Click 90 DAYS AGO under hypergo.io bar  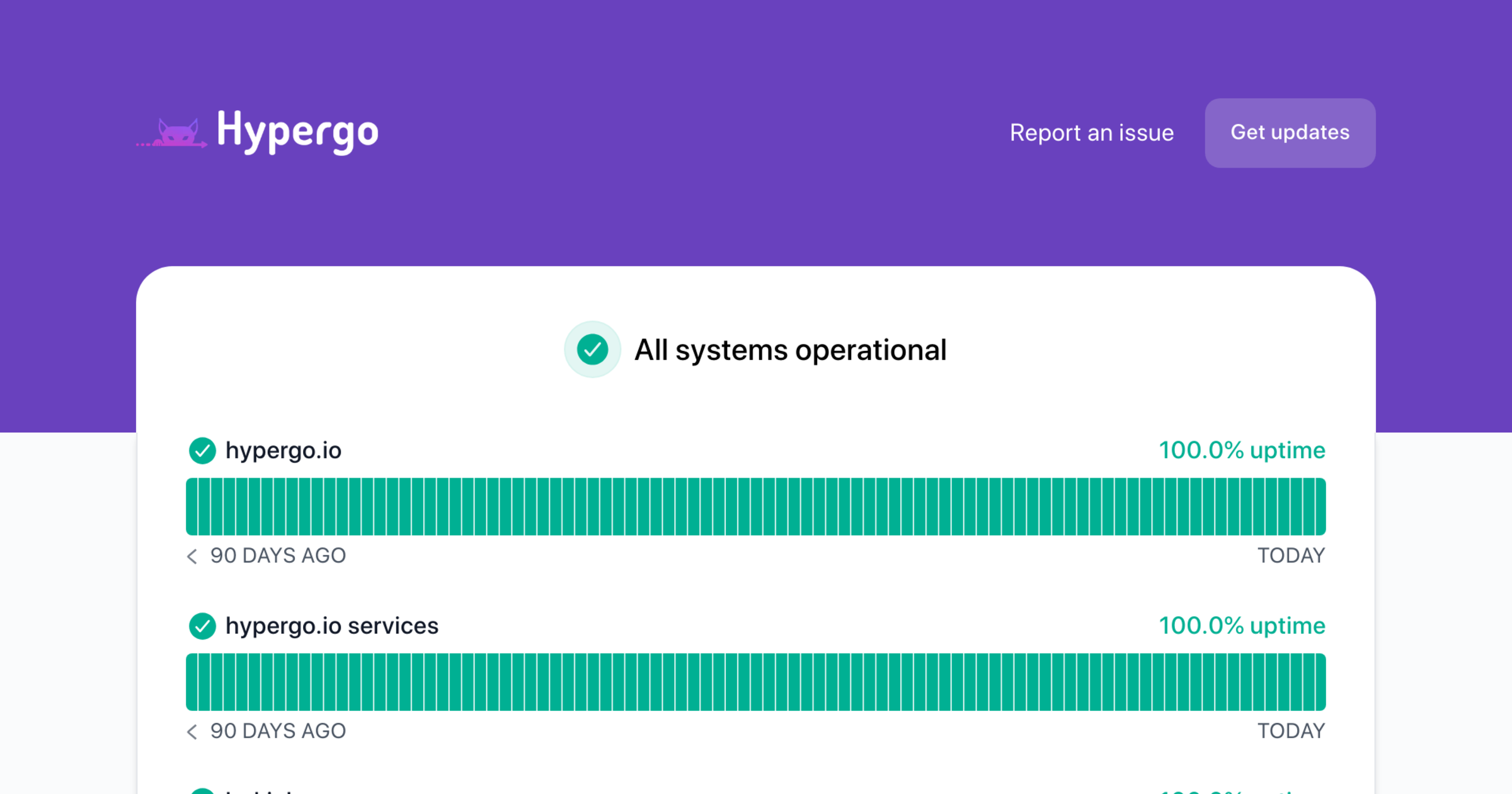click(278, 556)
